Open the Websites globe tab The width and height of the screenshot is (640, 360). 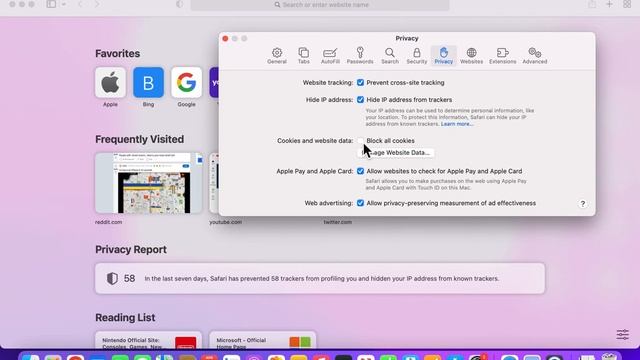pyautogui.click(x=471, y=56)
